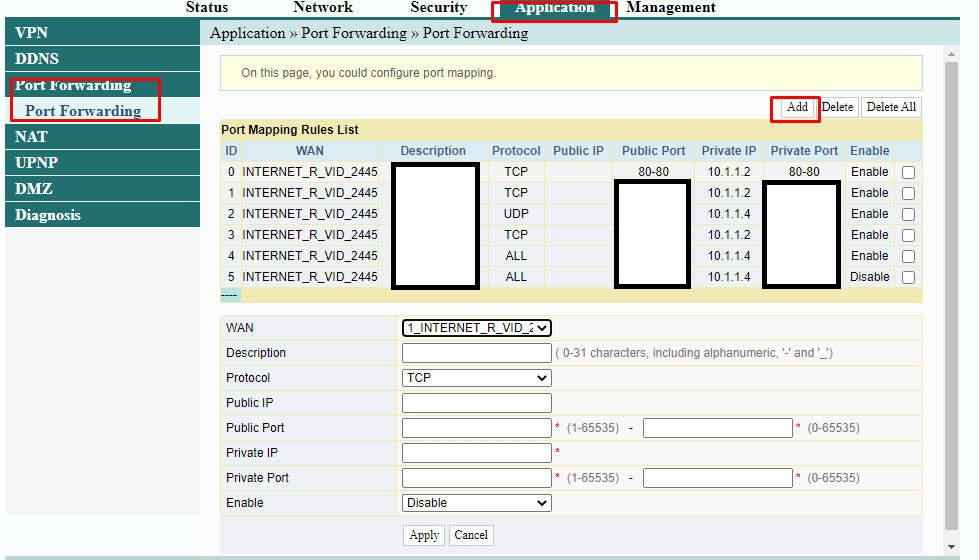Open the Security top tab

click(x=438, y=8)
